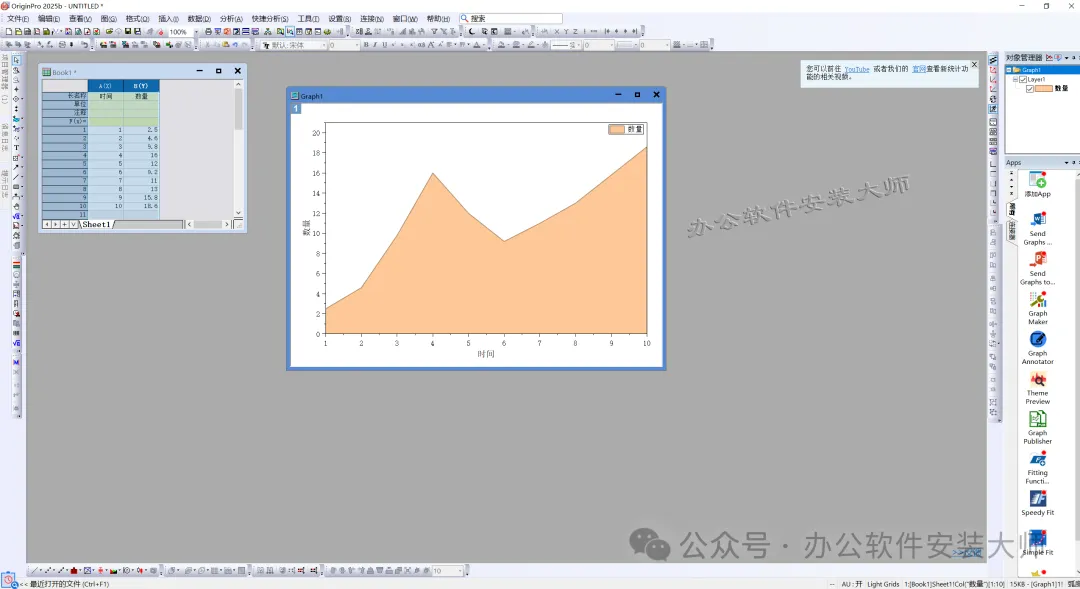1080x589 pixels.
Task: Click the Print icon in the toolbar
Action: pyautogui.click(x=208, y=32)
